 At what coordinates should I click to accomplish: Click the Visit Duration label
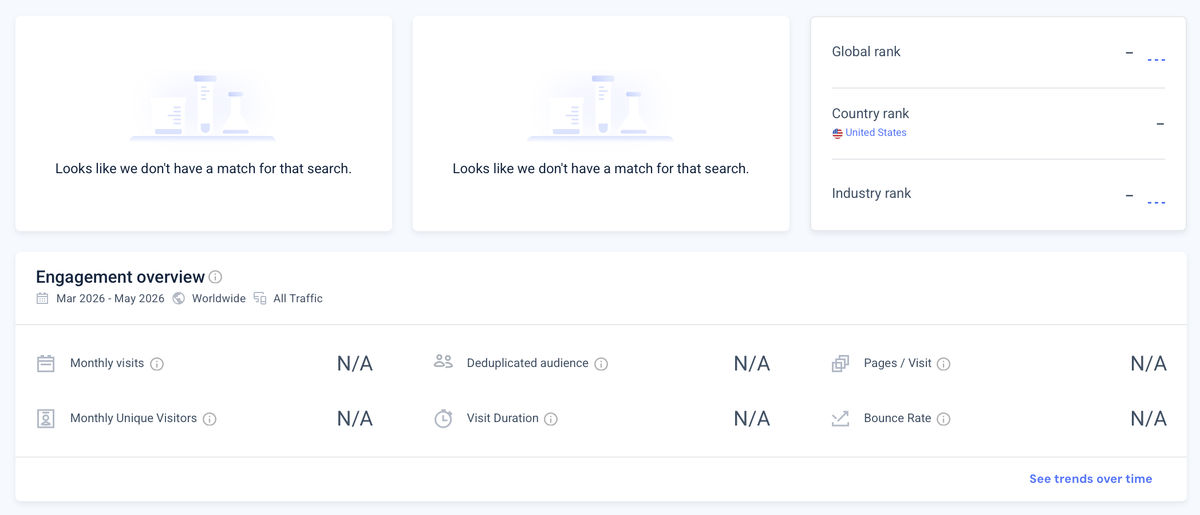point(503,418)
